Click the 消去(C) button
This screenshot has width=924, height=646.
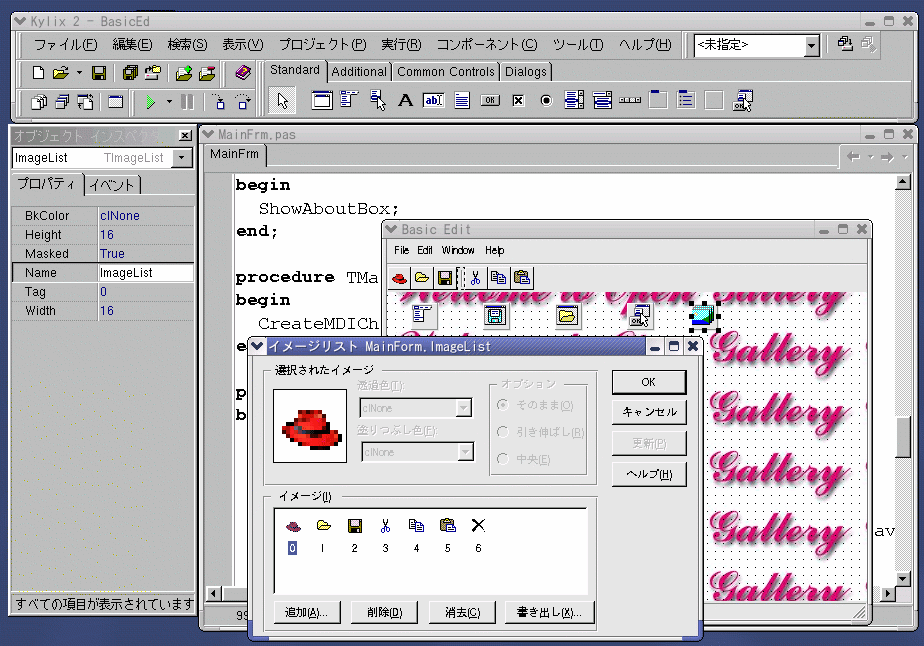(x=463, y=612)
